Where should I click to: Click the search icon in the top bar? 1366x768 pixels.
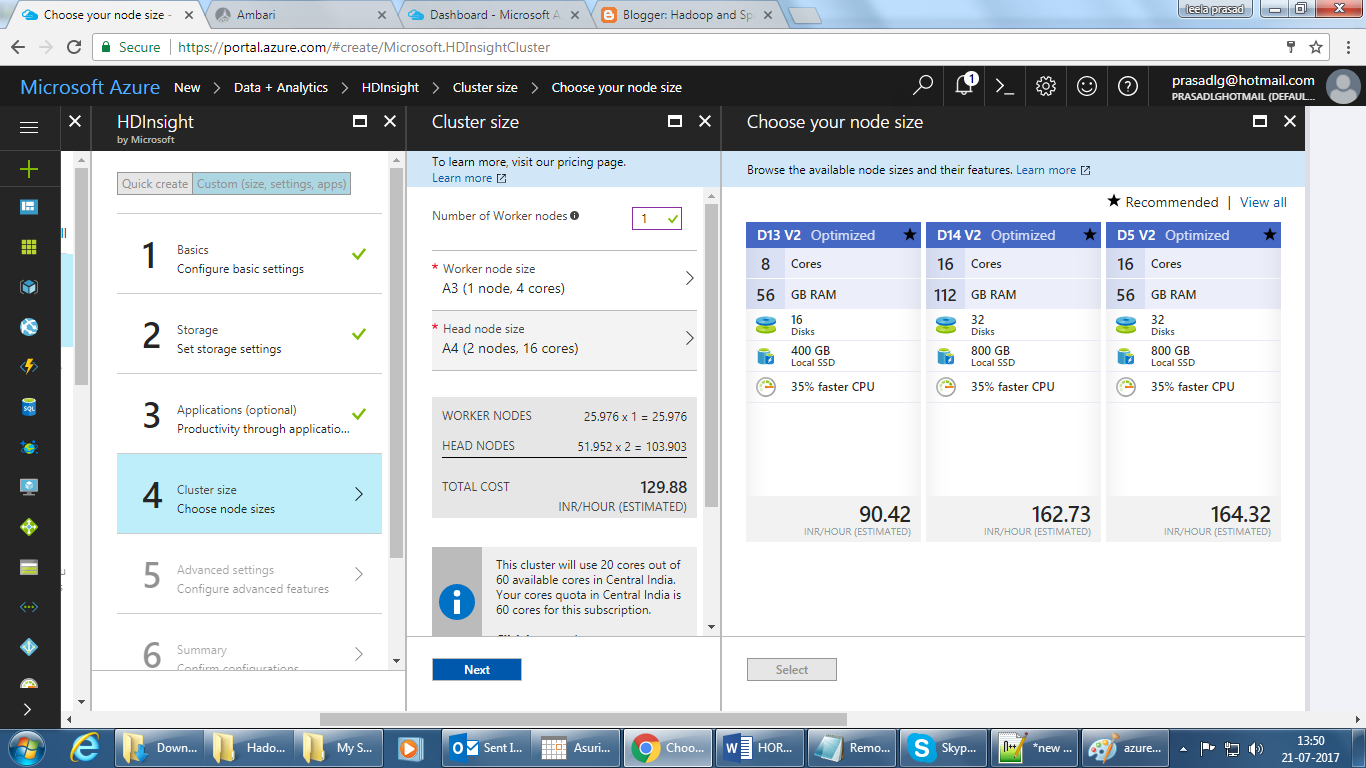pos(921,87)
